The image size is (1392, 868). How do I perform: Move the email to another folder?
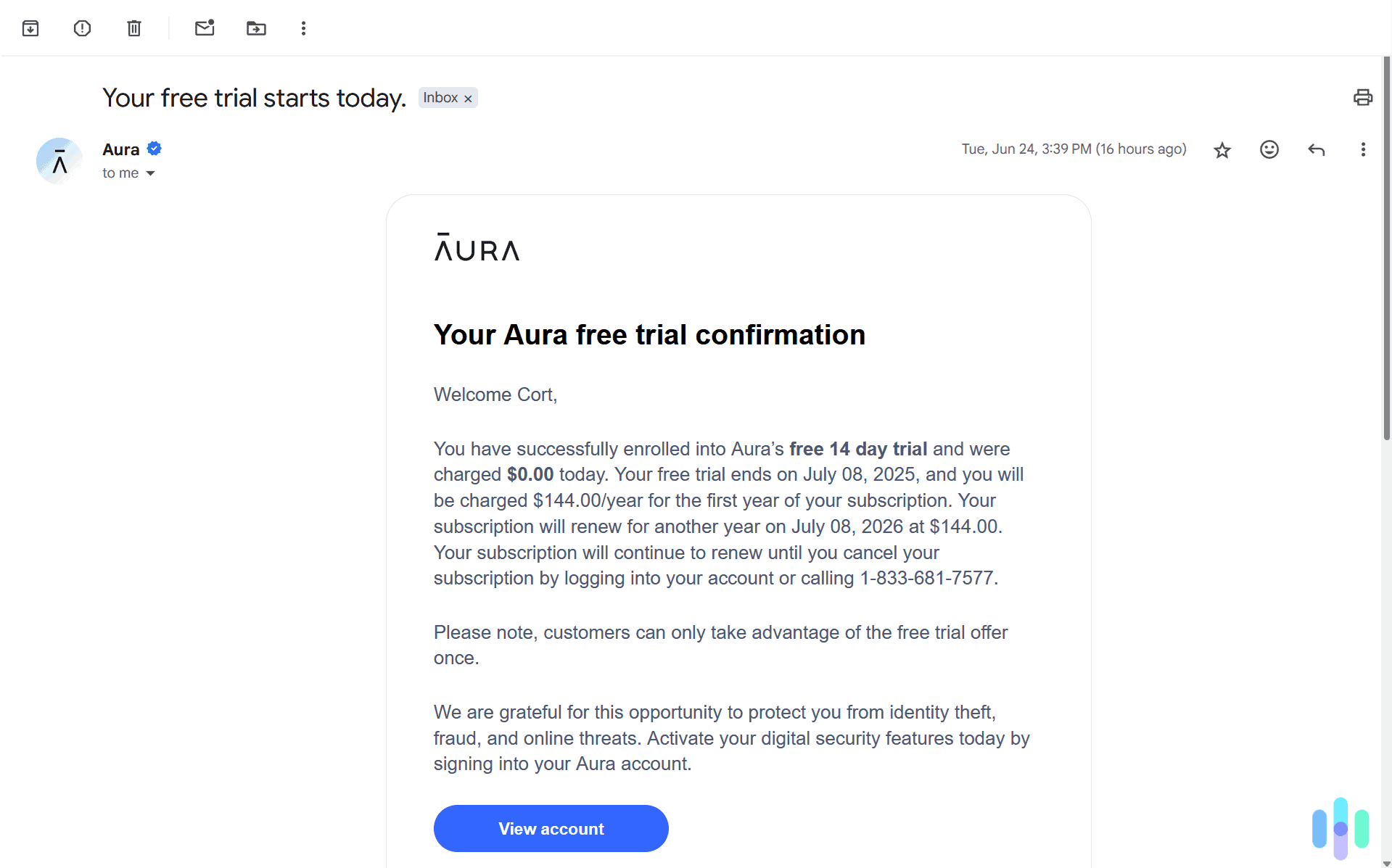256,28
